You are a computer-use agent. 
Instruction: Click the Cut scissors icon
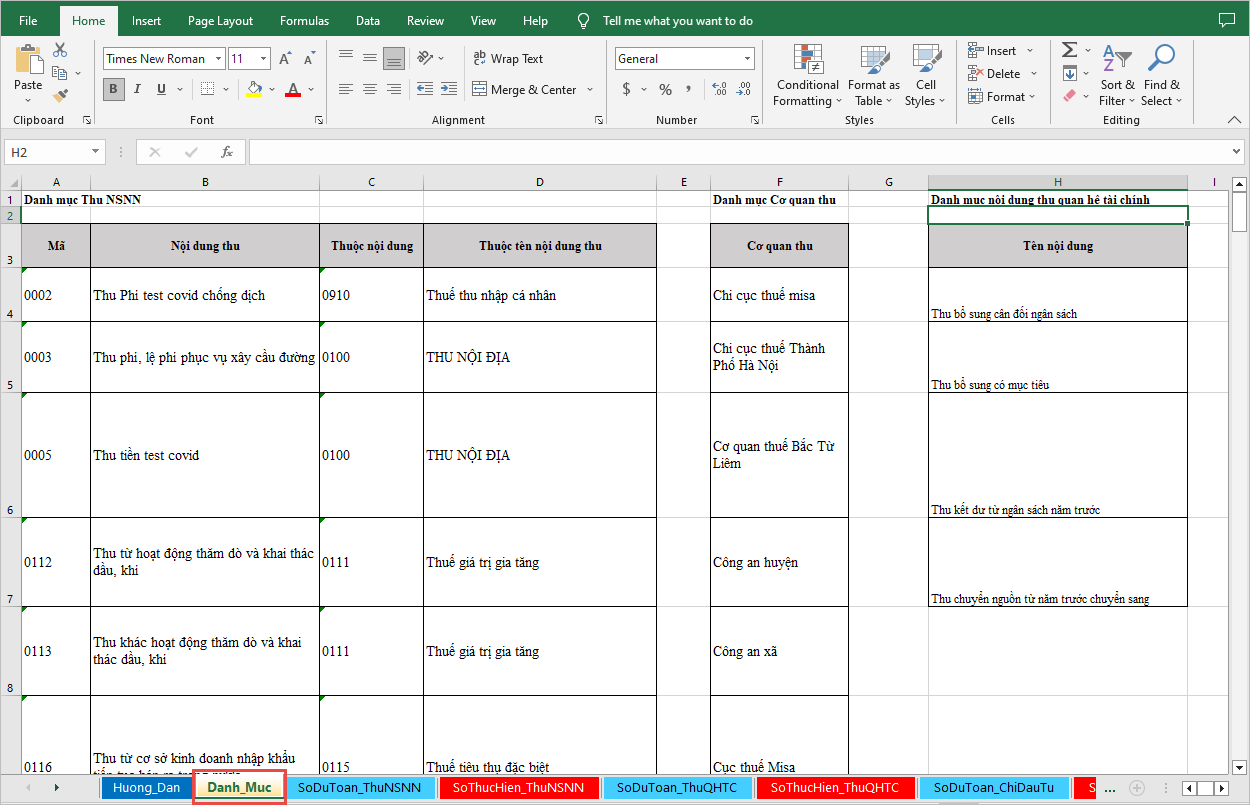60,50
